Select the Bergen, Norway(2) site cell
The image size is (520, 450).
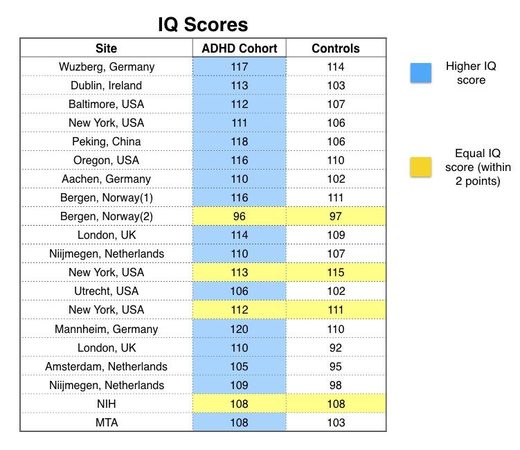[x=106, y=216]
